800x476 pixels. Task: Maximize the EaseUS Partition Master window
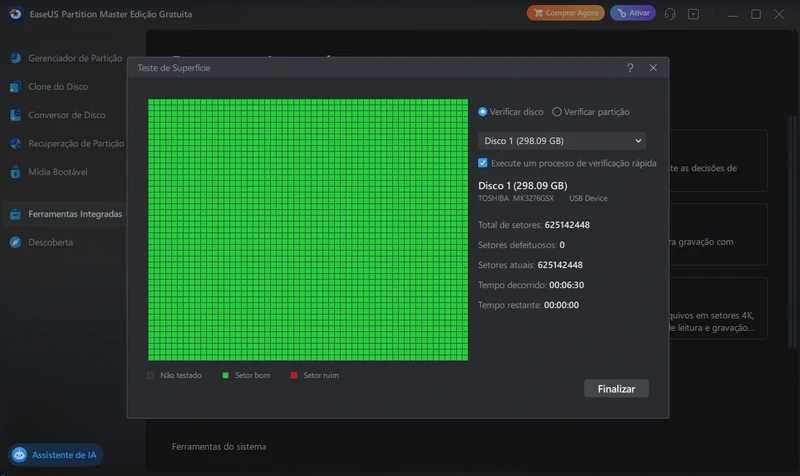tap(756, 14)
